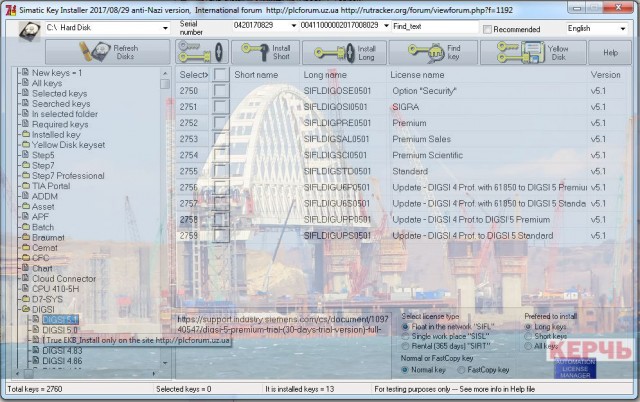640x402 pixels.
Task: Click the Refresh Disks button
Action: click(108, 52)
